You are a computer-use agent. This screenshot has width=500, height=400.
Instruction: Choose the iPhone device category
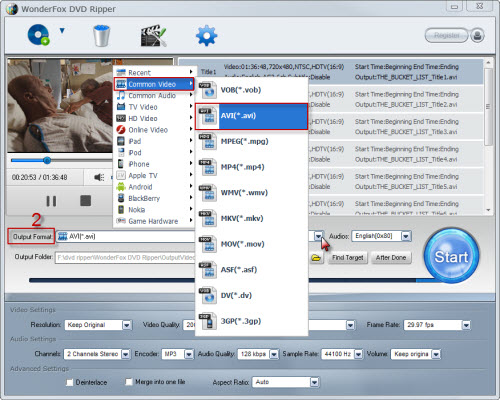click(x=154, y=164)
